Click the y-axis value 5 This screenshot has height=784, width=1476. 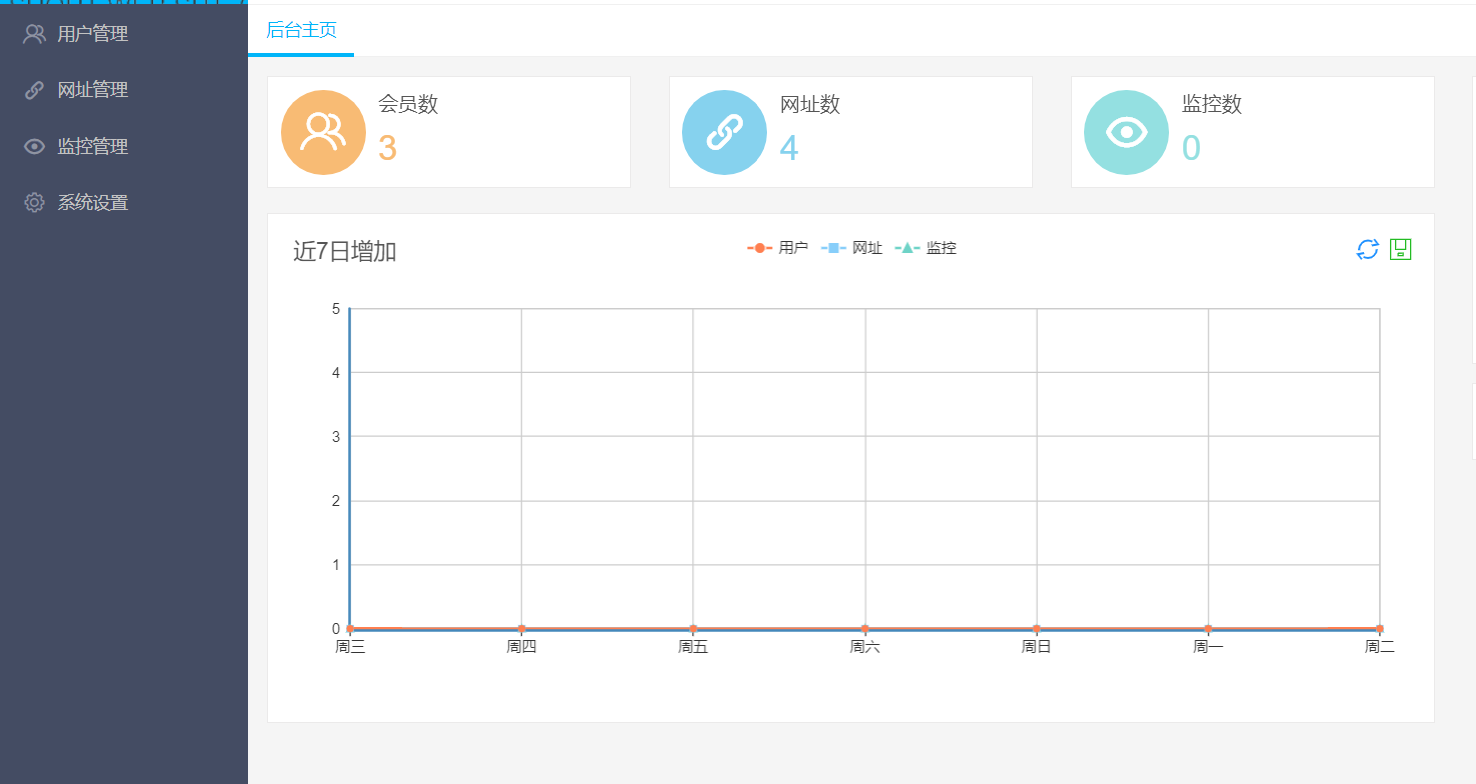pos(336,309)
